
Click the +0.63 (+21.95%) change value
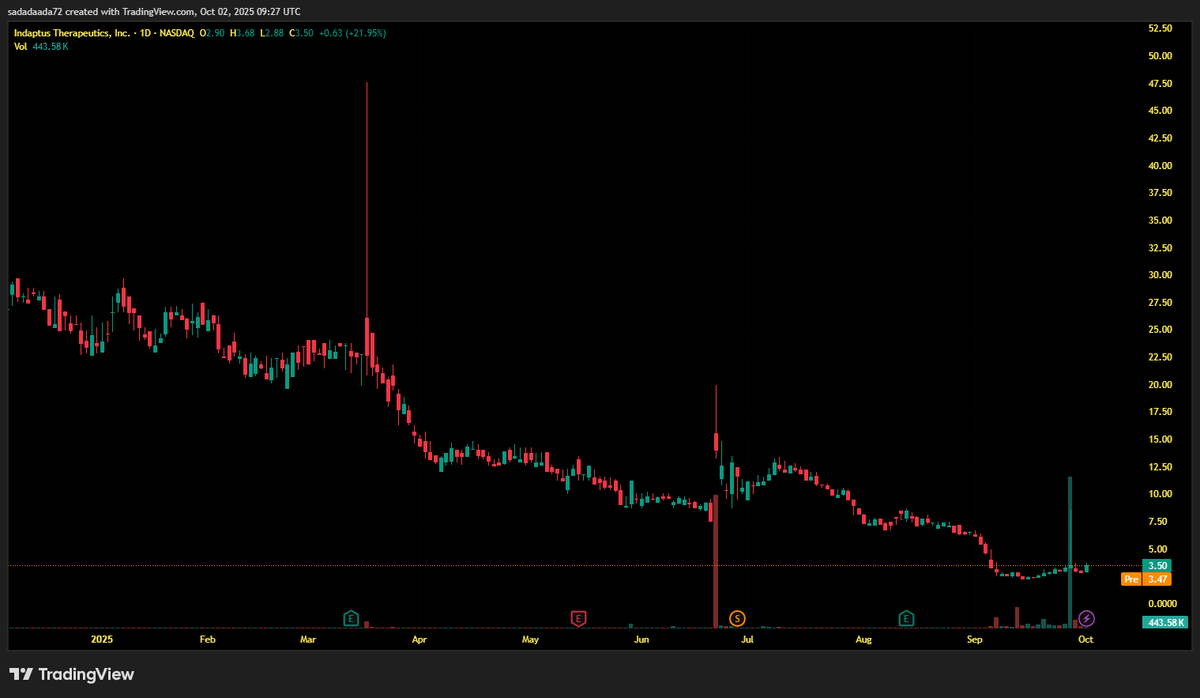(x=353, y=33)
